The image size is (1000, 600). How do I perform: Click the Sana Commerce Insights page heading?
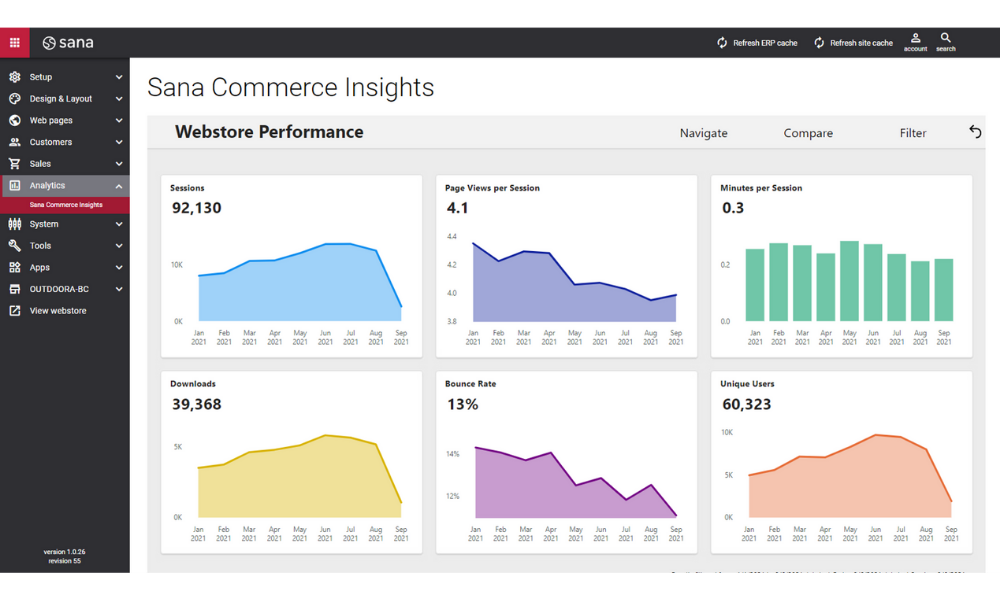[x=291, y=87]
